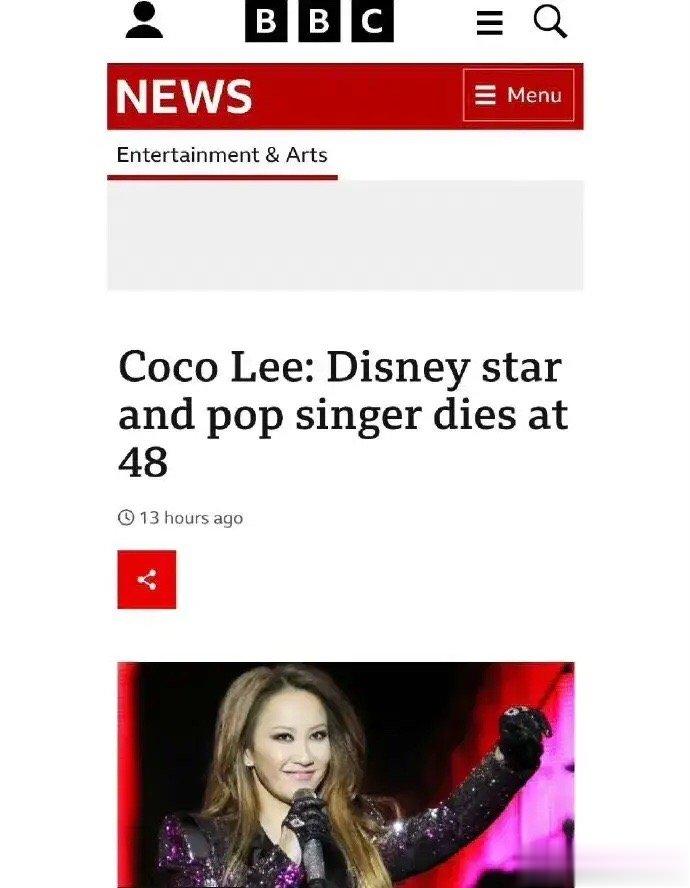Click the clock icon beside the timestamp

126,518
